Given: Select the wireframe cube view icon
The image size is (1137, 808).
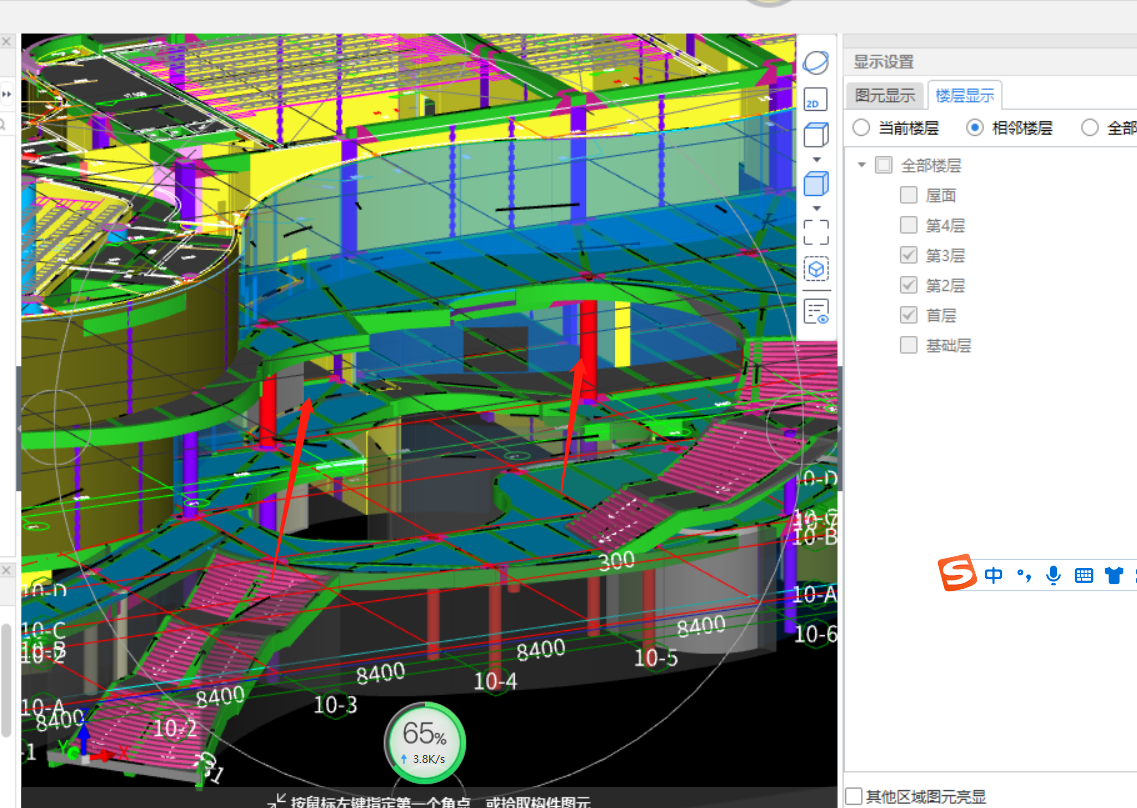Looking at the screenshot, I should tap(816, 135).
